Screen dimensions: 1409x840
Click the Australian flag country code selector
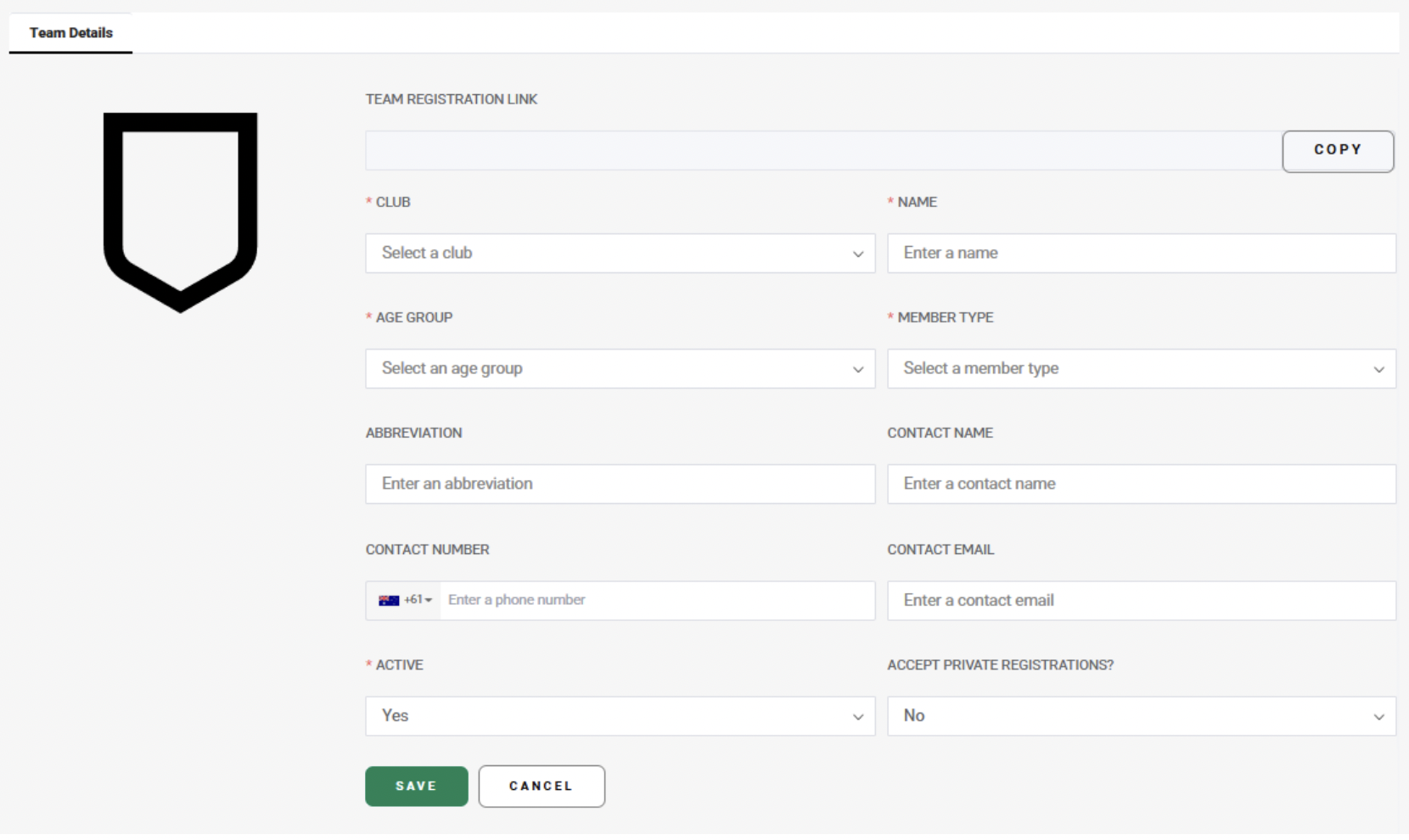pos(405,601)
